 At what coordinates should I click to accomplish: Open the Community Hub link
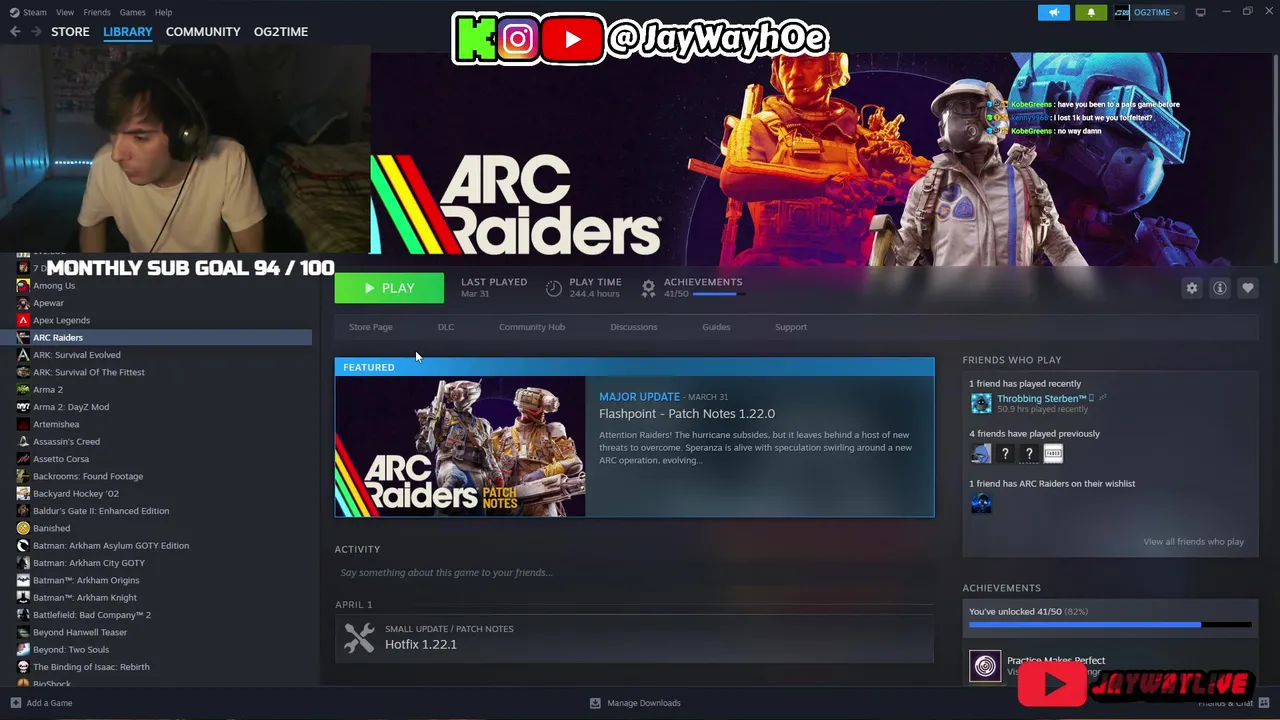click(x=532, y=327)
